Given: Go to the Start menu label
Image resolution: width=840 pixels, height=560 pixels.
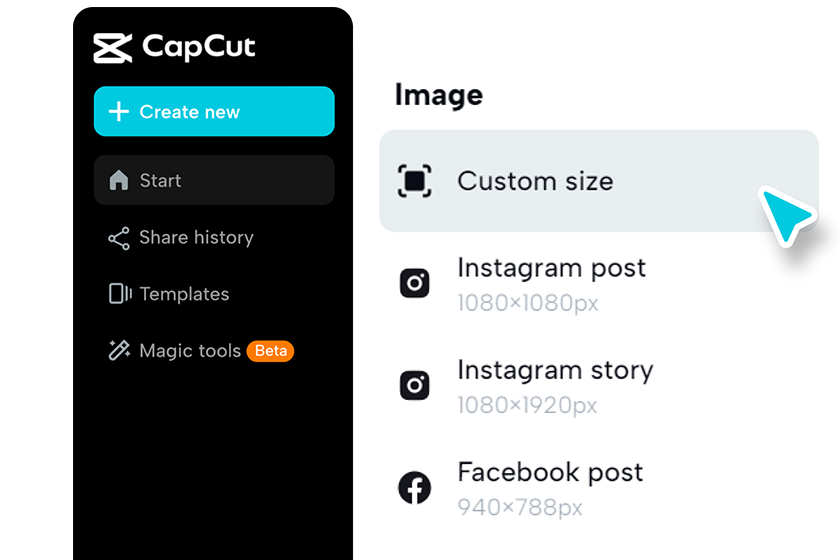Looking at the screenshot, I should (x=160, y=181).
